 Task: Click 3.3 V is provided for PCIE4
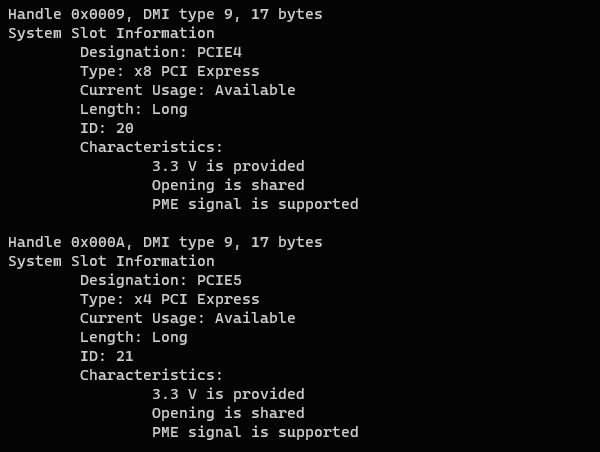coord(228,166)
